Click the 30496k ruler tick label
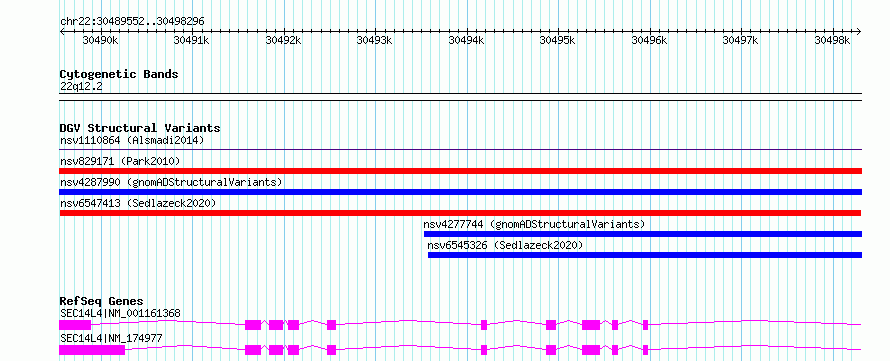890x361 pixels. tap(649, 40)
